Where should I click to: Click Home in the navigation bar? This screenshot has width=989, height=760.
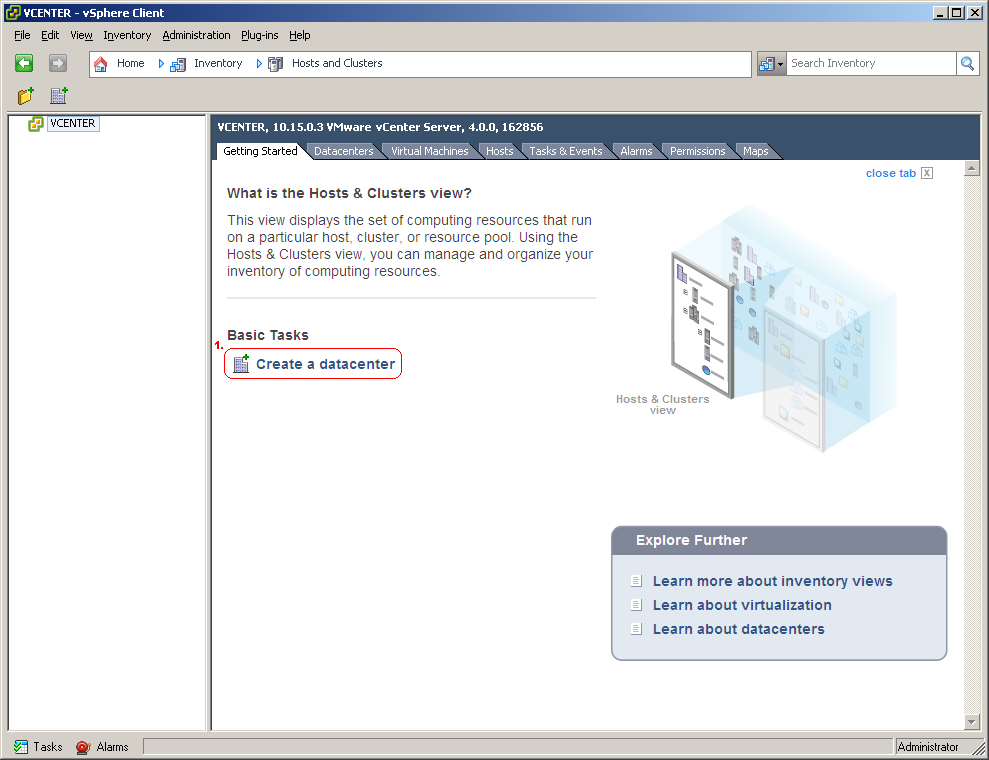[131, 63]
